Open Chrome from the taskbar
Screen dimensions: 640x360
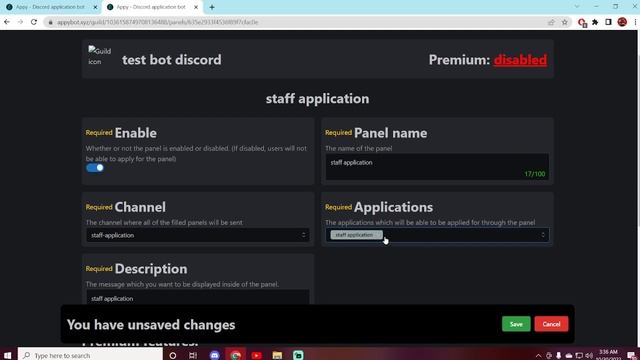tap(236, 355)
